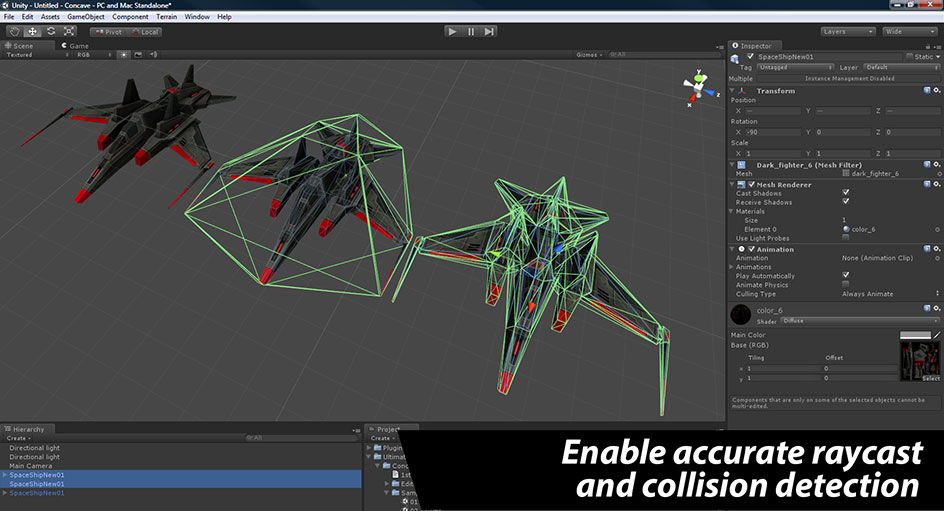This screenshot has height=511, width=944.
Task: Select the Hand tool in the toolbar
Action: click(14, 31)
